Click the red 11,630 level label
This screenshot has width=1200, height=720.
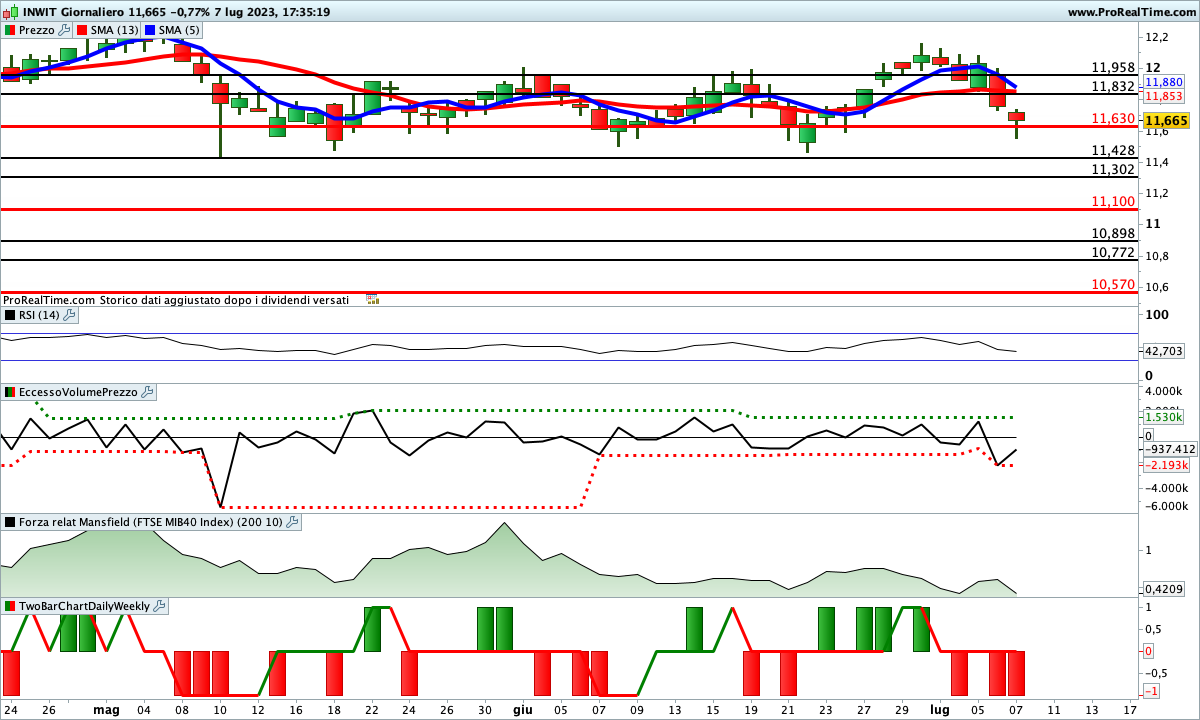coord(1113,118)
